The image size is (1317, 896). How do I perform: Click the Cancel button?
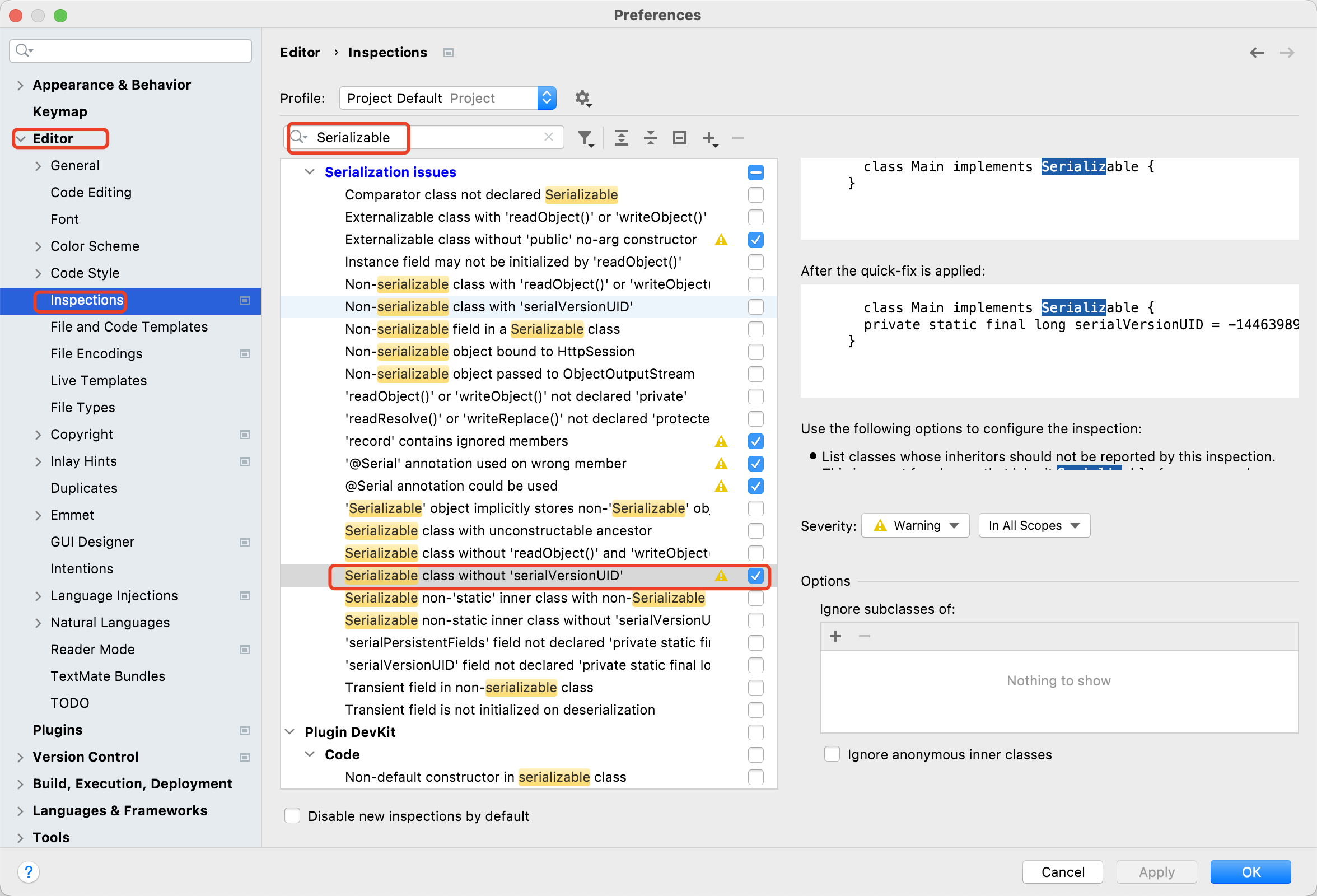(1062, 871)
